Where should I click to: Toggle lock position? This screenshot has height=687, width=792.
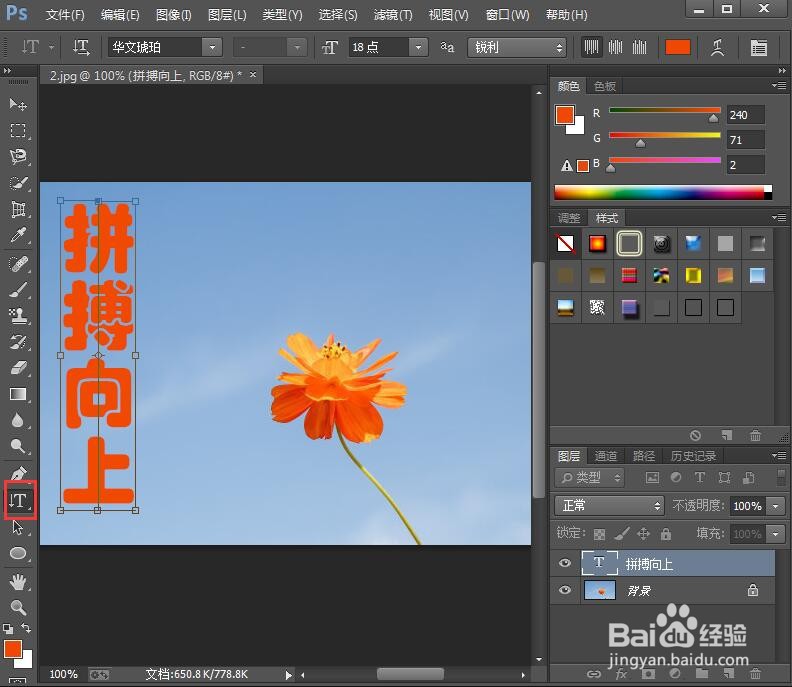pos(643,533)
